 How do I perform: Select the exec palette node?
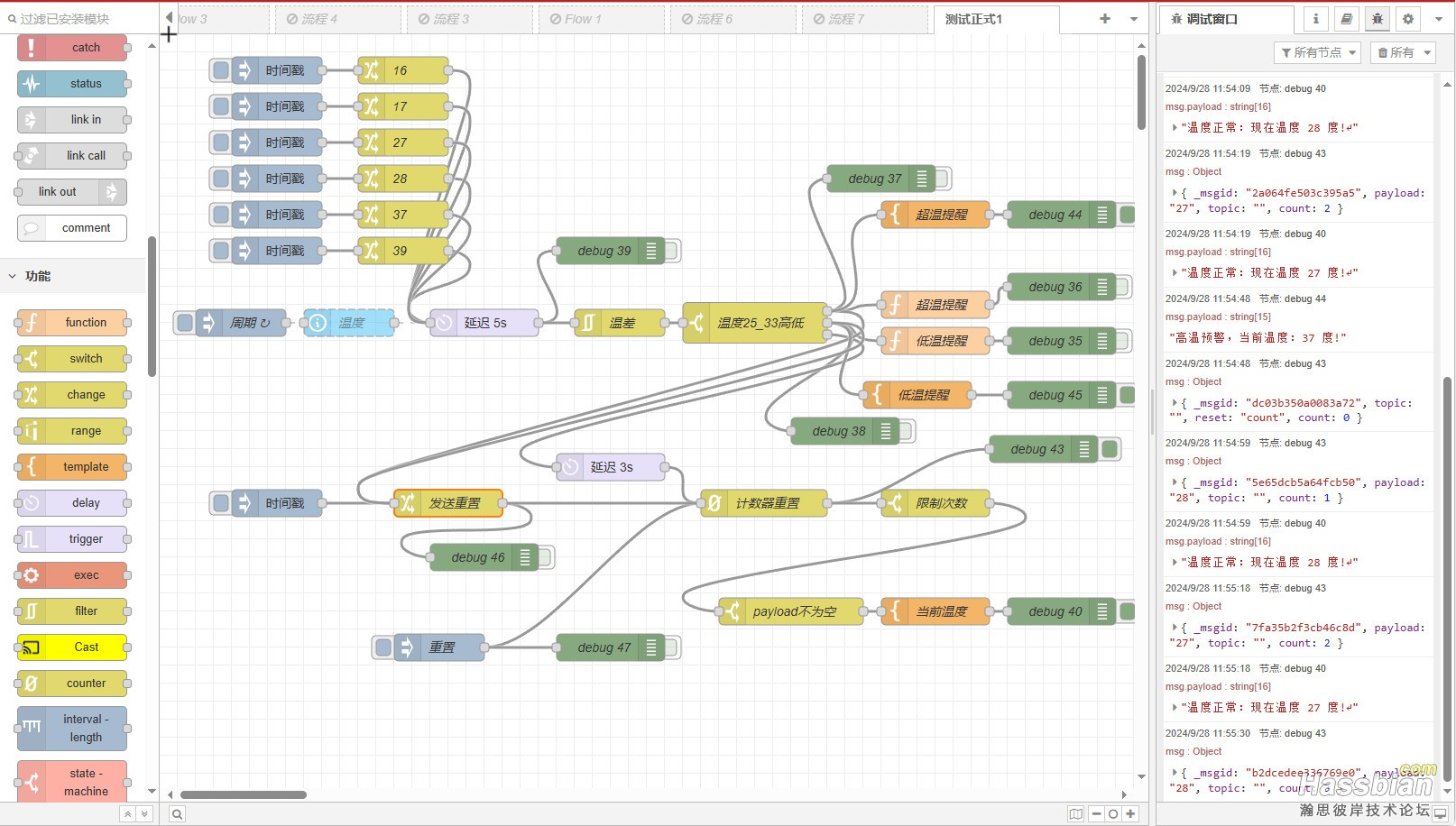(x=72, y=575)
